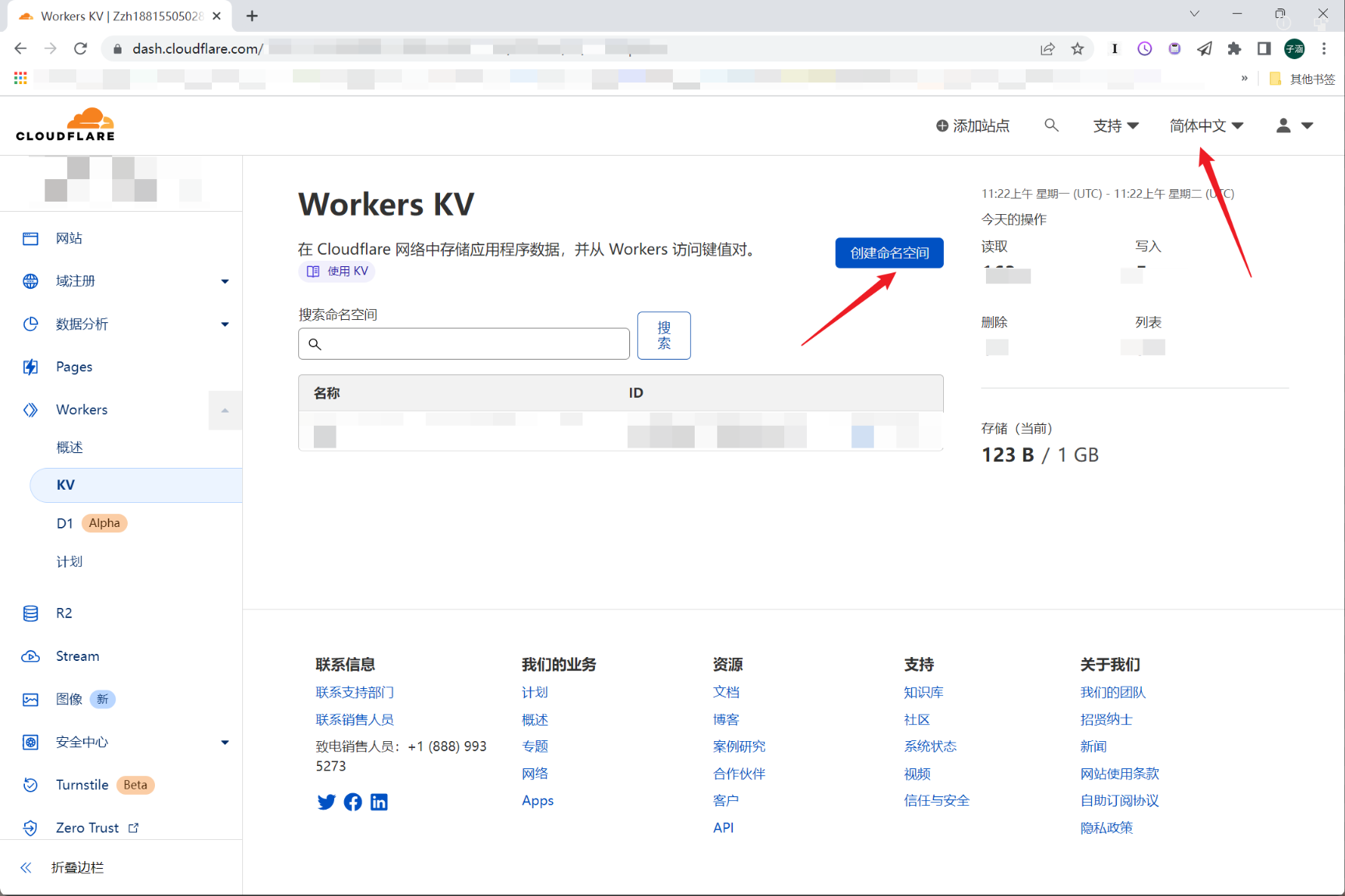Click the 名称 column header
Viewport: 1345px width, 896px height.
[327, 393]
